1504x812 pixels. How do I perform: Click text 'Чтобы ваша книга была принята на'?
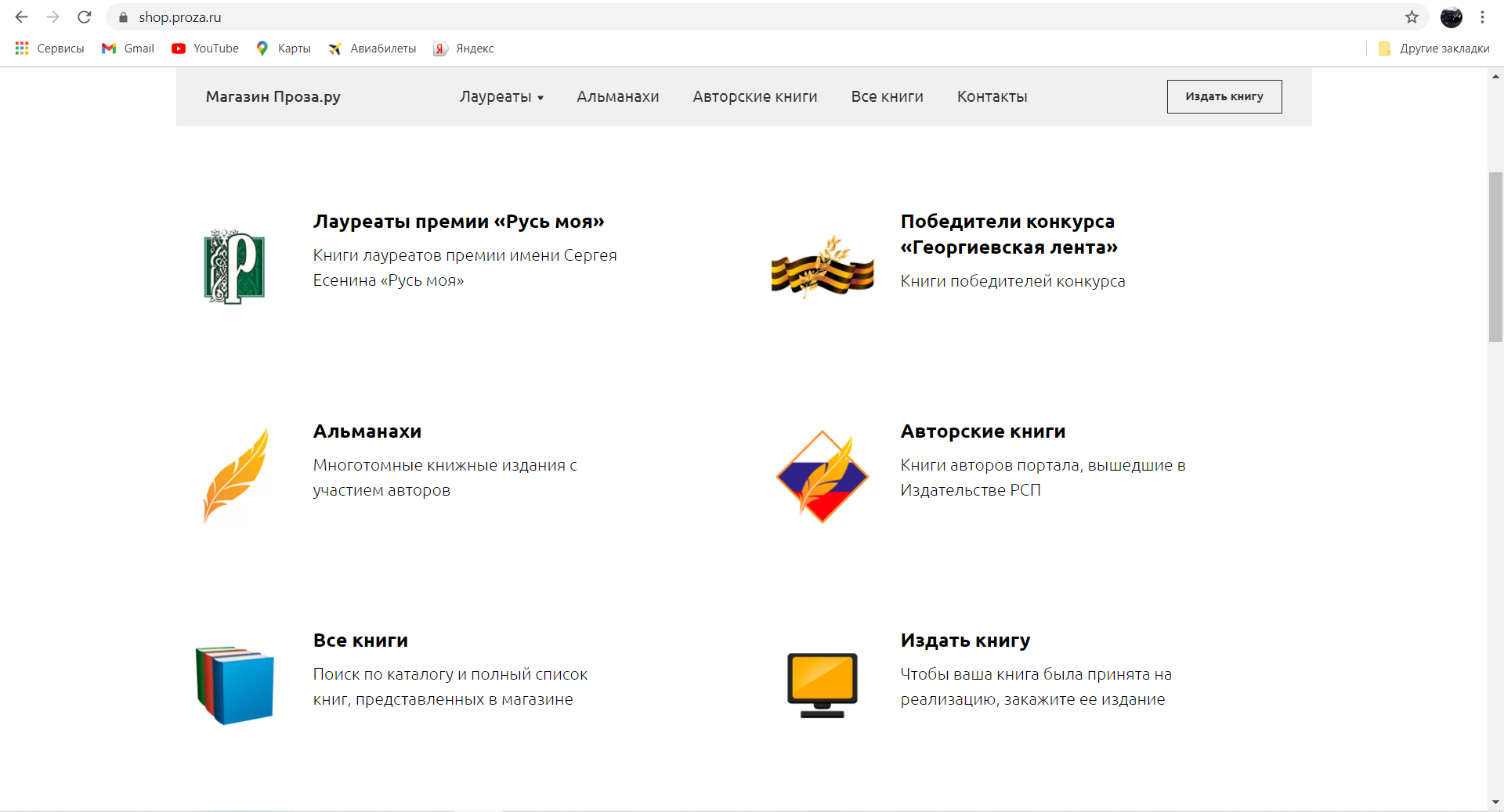tap(1036, 674)
